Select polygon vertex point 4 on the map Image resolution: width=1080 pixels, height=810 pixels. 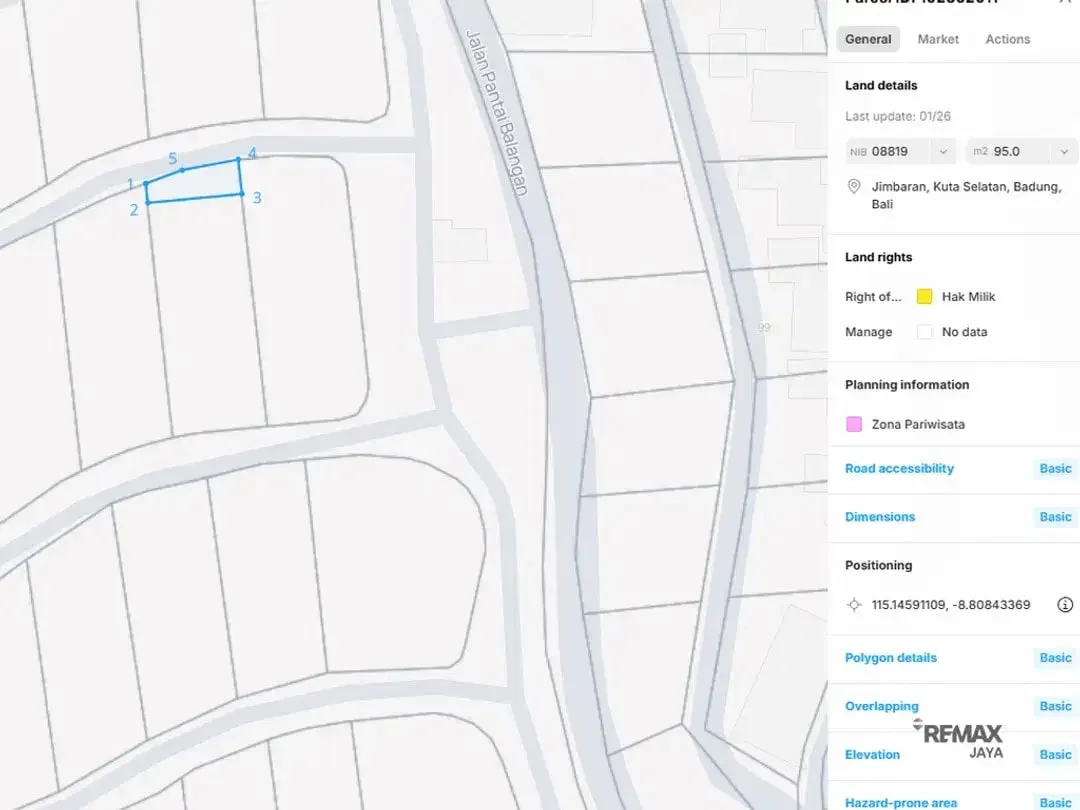pyautogui.click(x=238, y=160)
